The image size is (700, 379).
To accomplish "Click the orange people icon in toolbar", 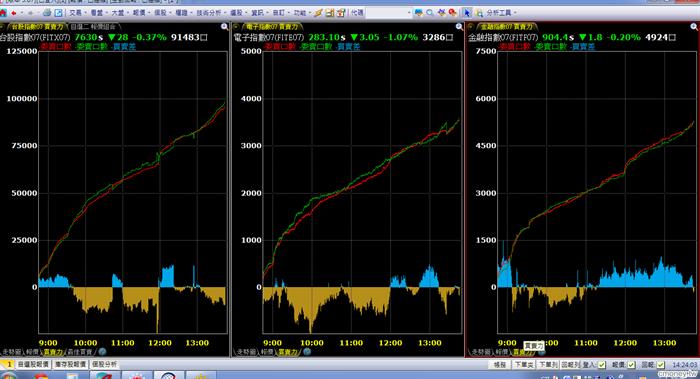I will click(442, 13).
